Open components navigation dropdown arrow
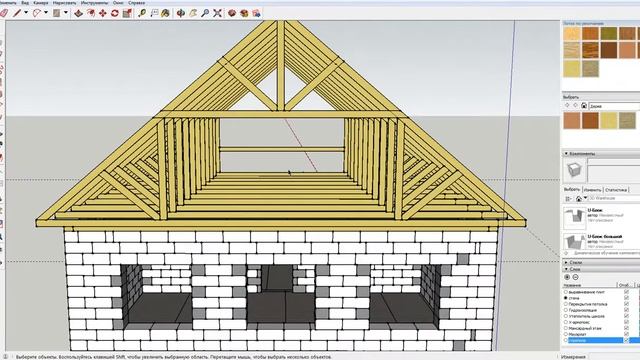640x360 pixels. point(585,198)
